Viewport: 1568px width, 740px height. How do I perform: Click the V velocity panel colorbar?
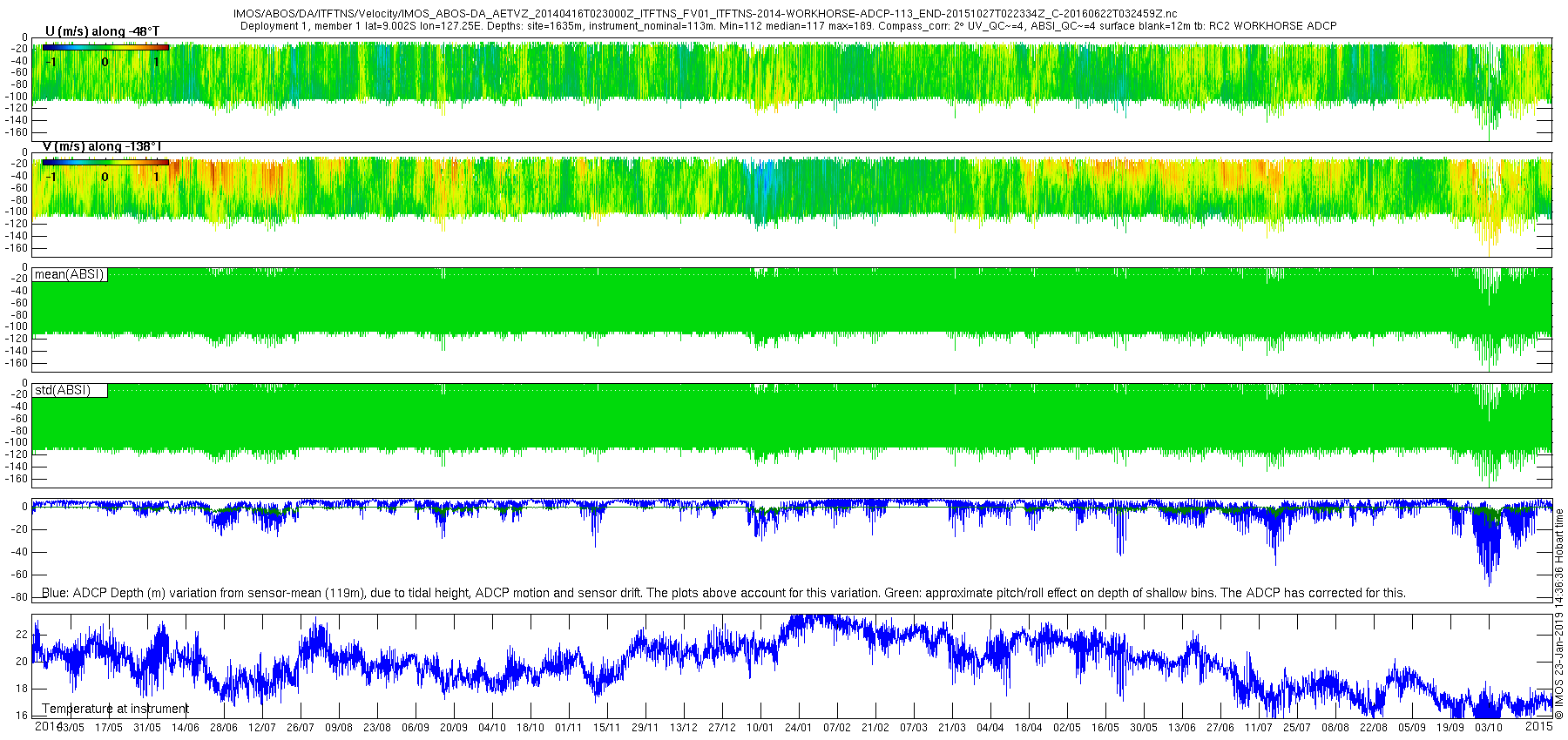tap(105, 162)
